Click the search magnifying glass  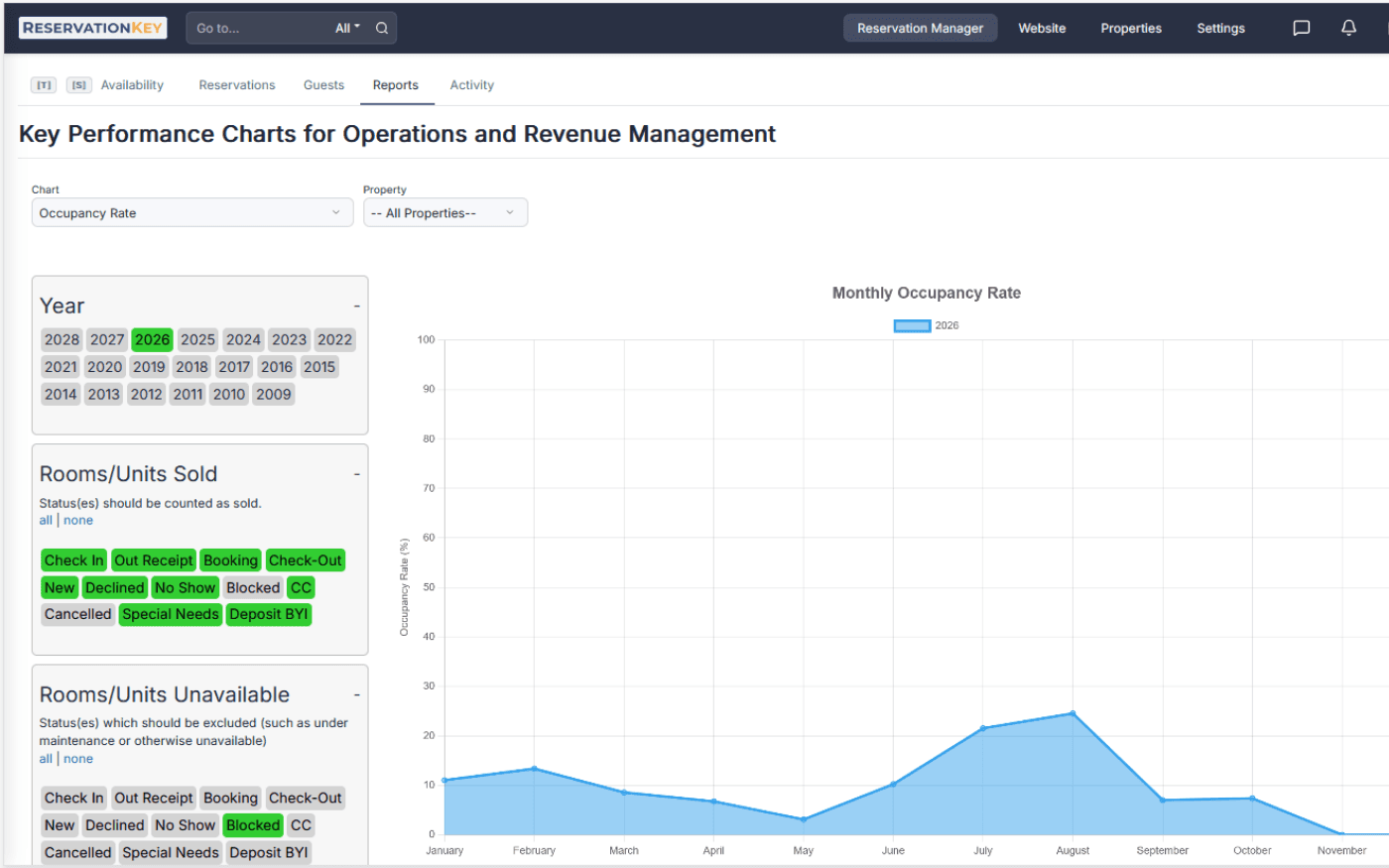382,28
